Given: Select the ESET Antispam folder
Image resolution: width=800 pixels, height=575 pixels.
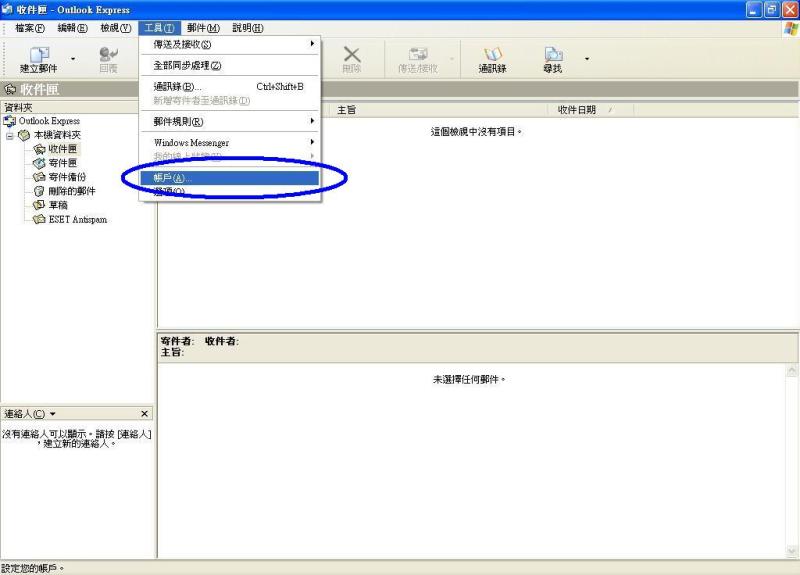Looking at the screenshot, I should pos(78,219).
